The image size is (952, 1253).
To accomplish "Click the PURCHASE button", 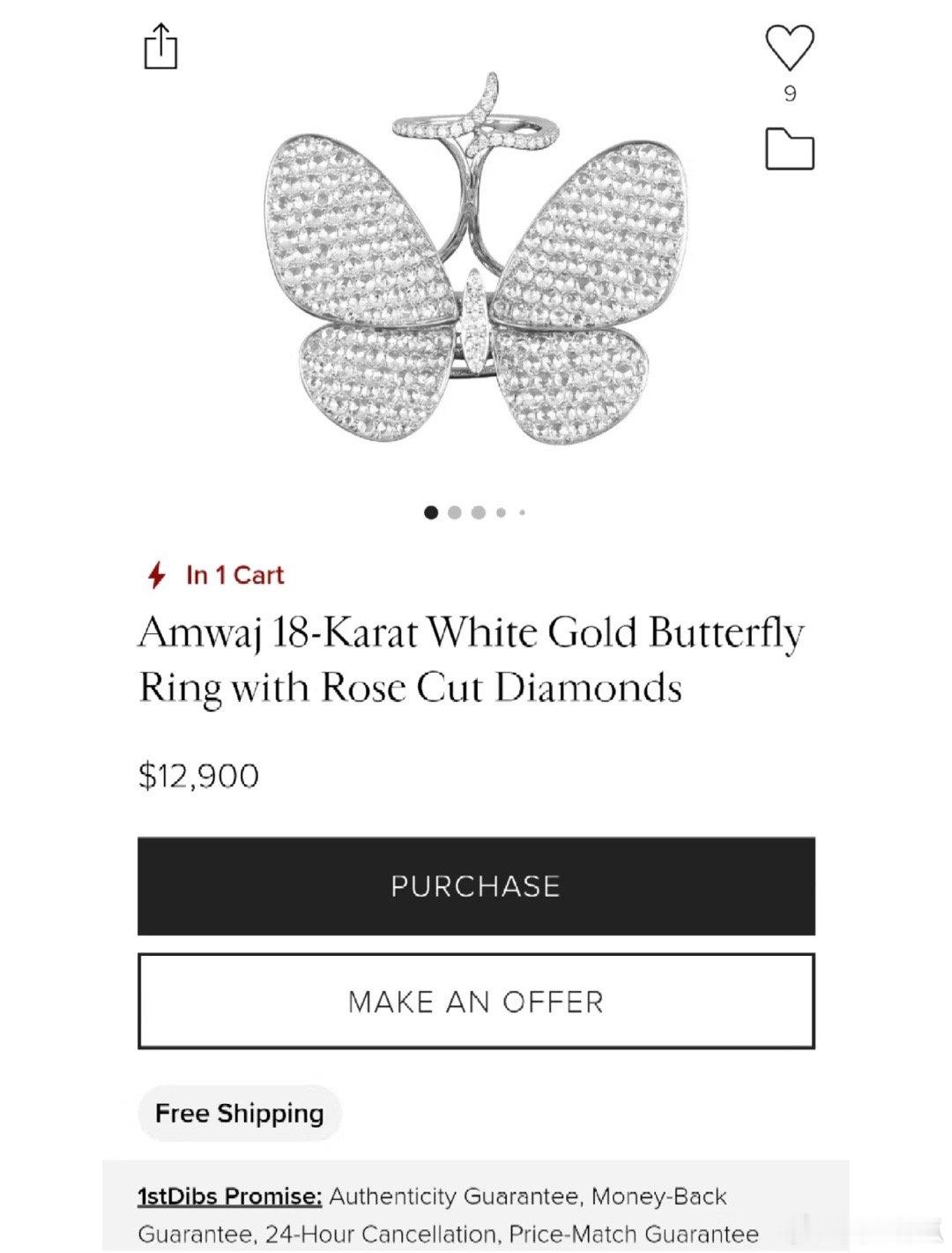I will click(476, 886).
